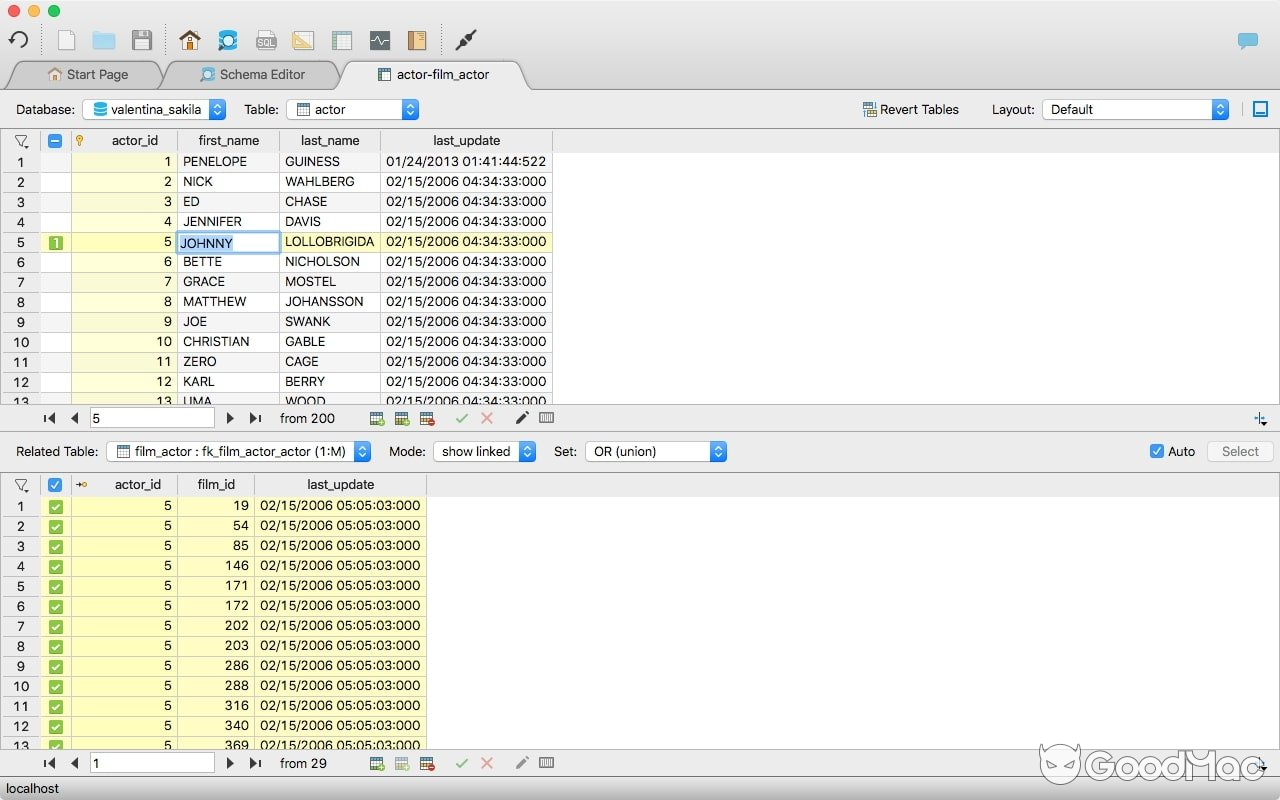Open the SQL editor from the toolbar
This screenshot has width=1280, height=800.
pos(266,40)
